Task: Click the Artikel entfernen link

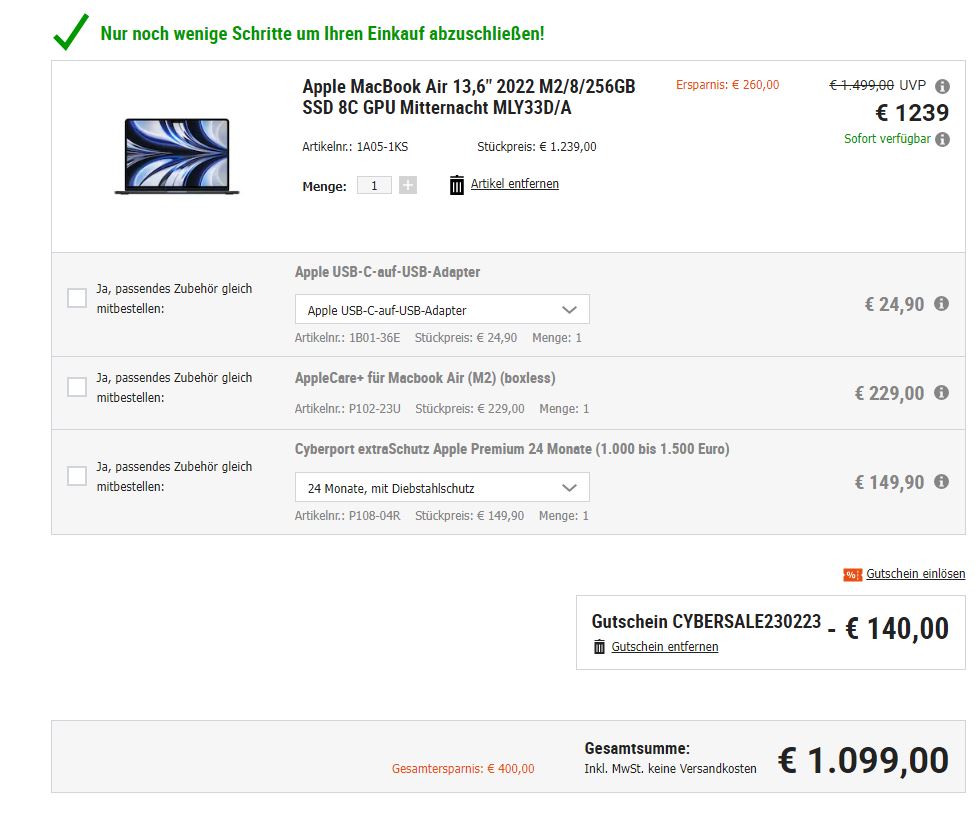Action: click(515, 184)
